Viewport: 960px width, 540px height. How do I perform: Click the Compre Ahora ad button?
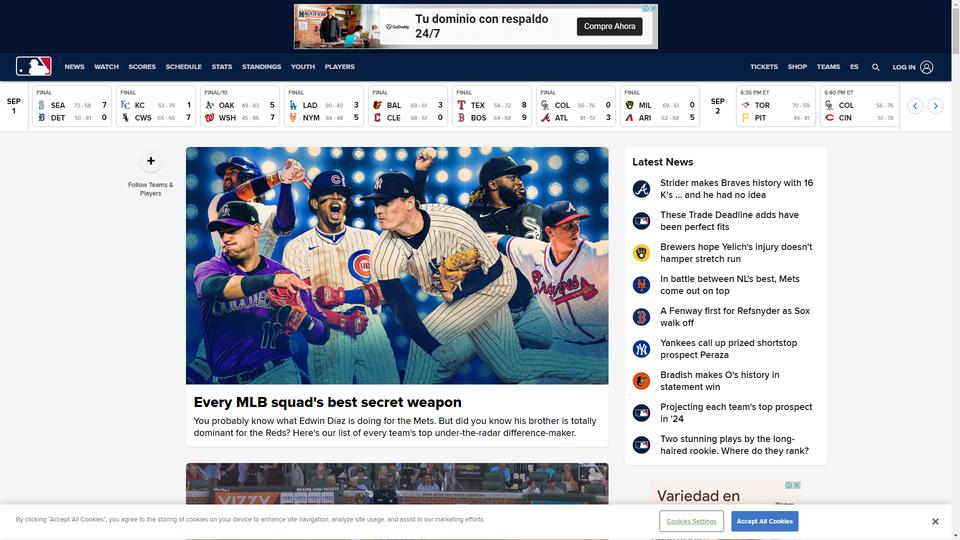[x=609, y=26]
